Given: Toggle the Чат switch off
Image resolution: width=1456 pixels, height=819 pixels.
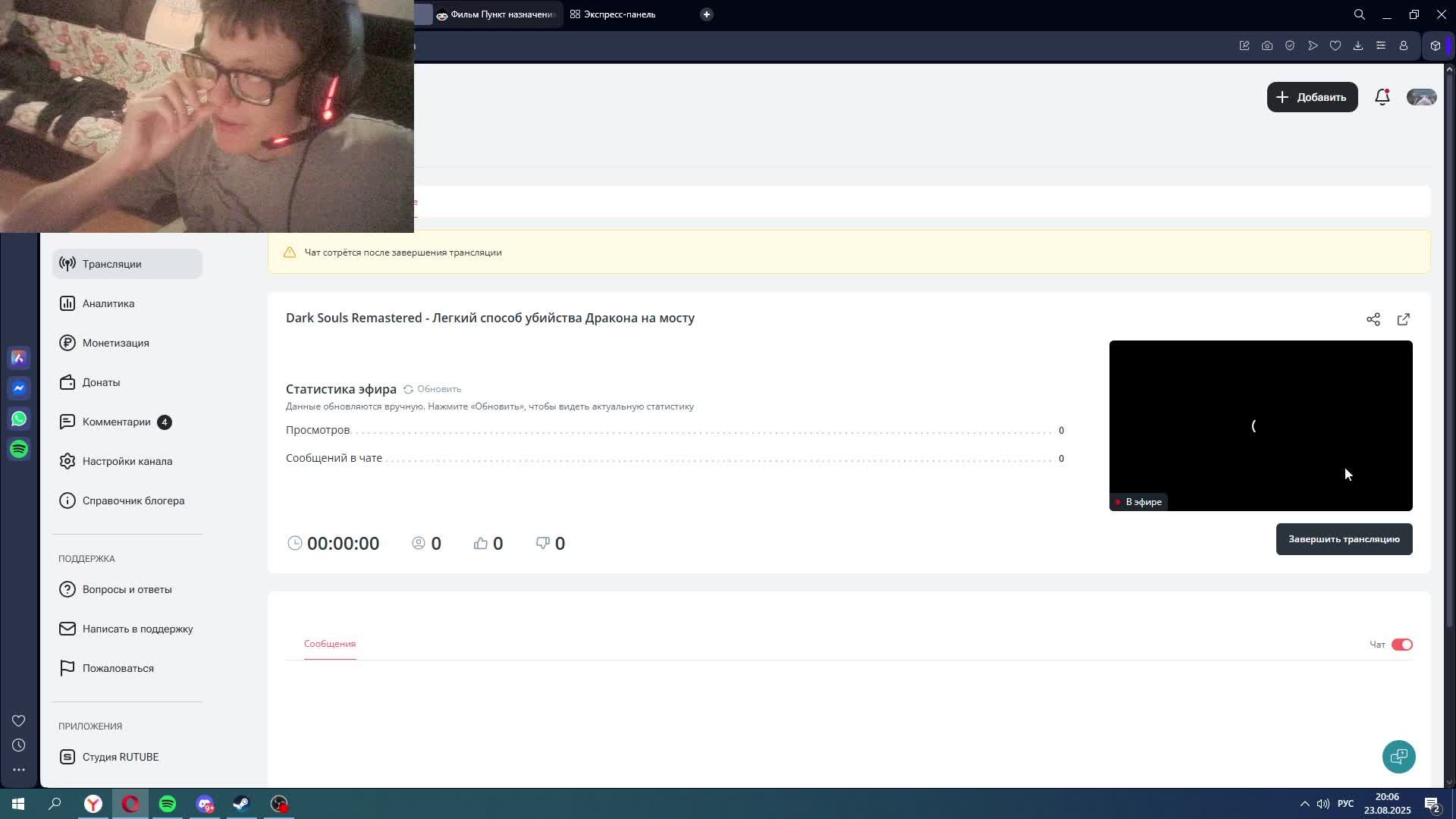Looking at the screenshot, I should point(1401,645).
